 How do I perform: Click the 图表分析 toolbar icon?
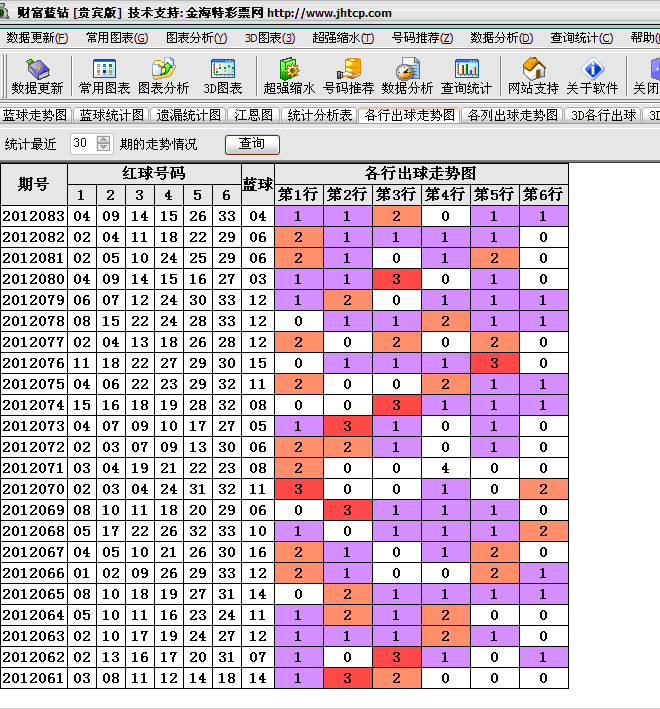163,76
